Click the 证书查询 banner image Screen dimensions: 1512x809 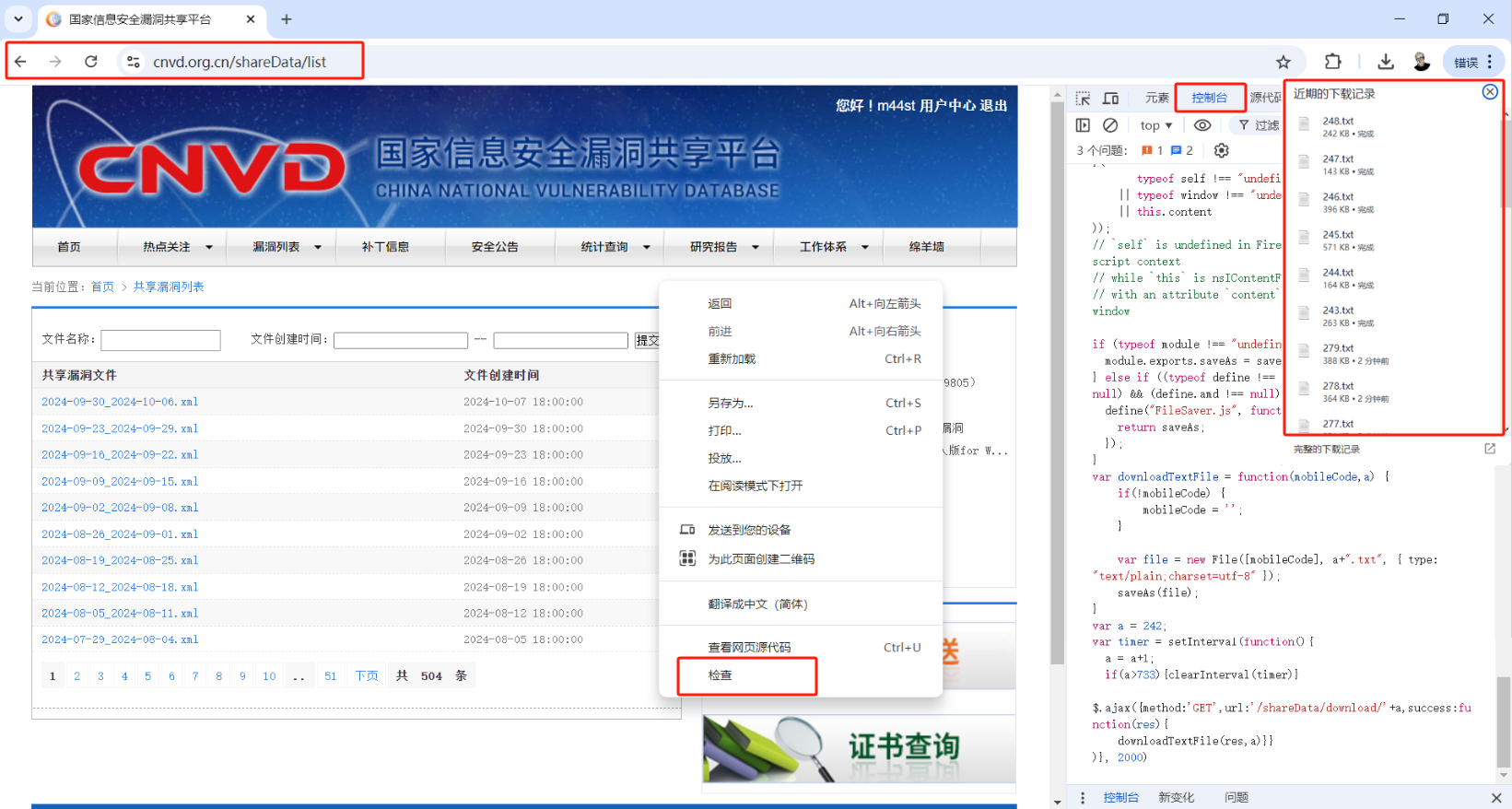click(859, 749)
